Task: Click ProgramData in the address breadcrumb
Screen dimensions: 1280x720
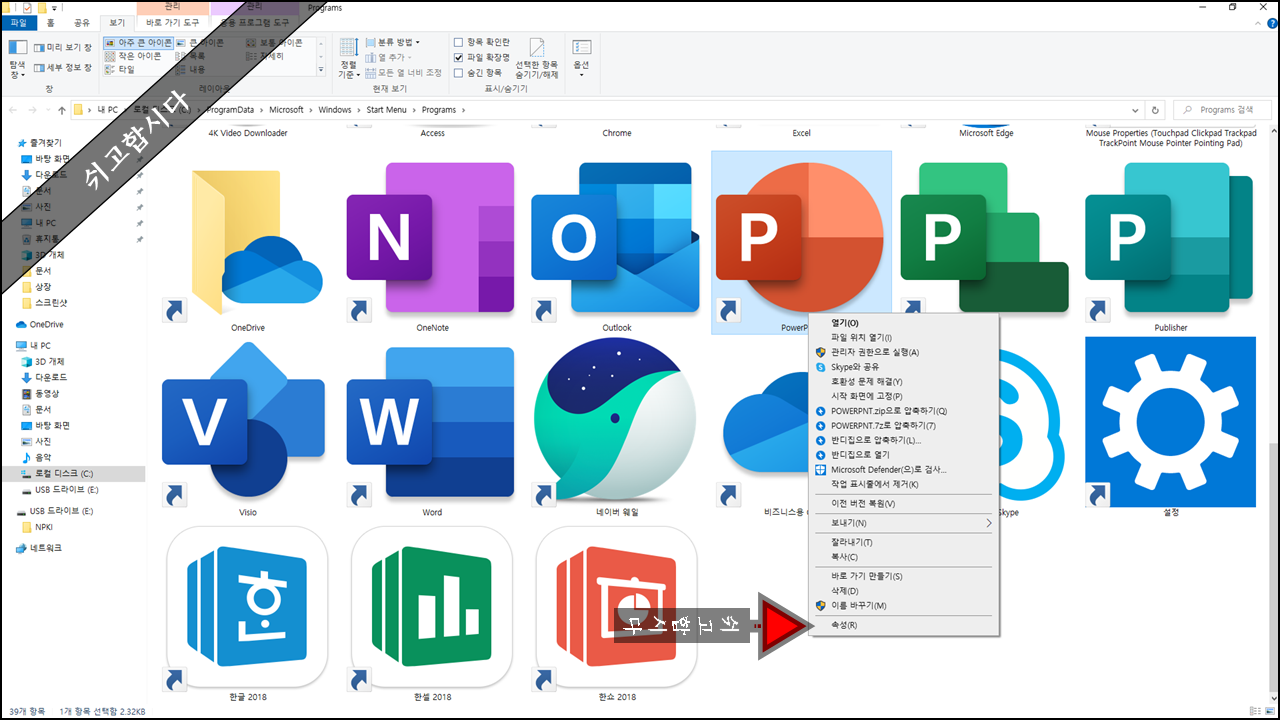Action: click(230, 110)
